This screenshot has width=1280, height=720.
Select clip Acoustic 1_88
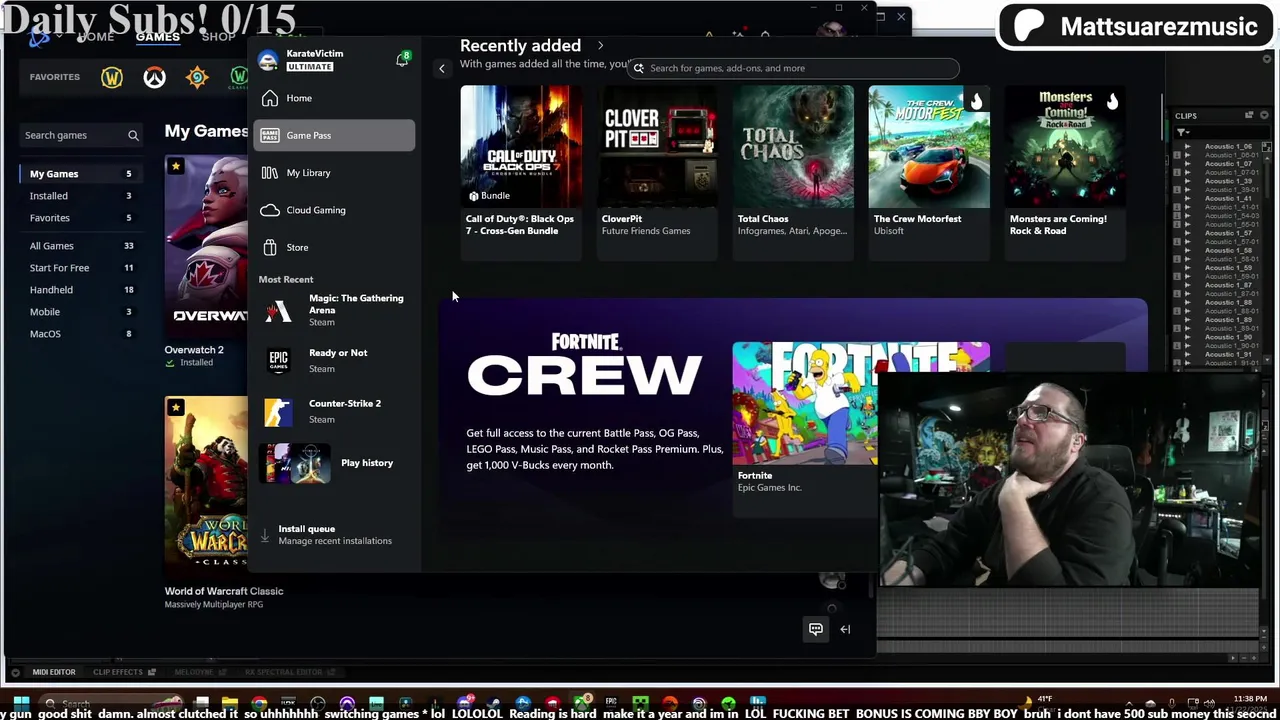[1228, 302]
